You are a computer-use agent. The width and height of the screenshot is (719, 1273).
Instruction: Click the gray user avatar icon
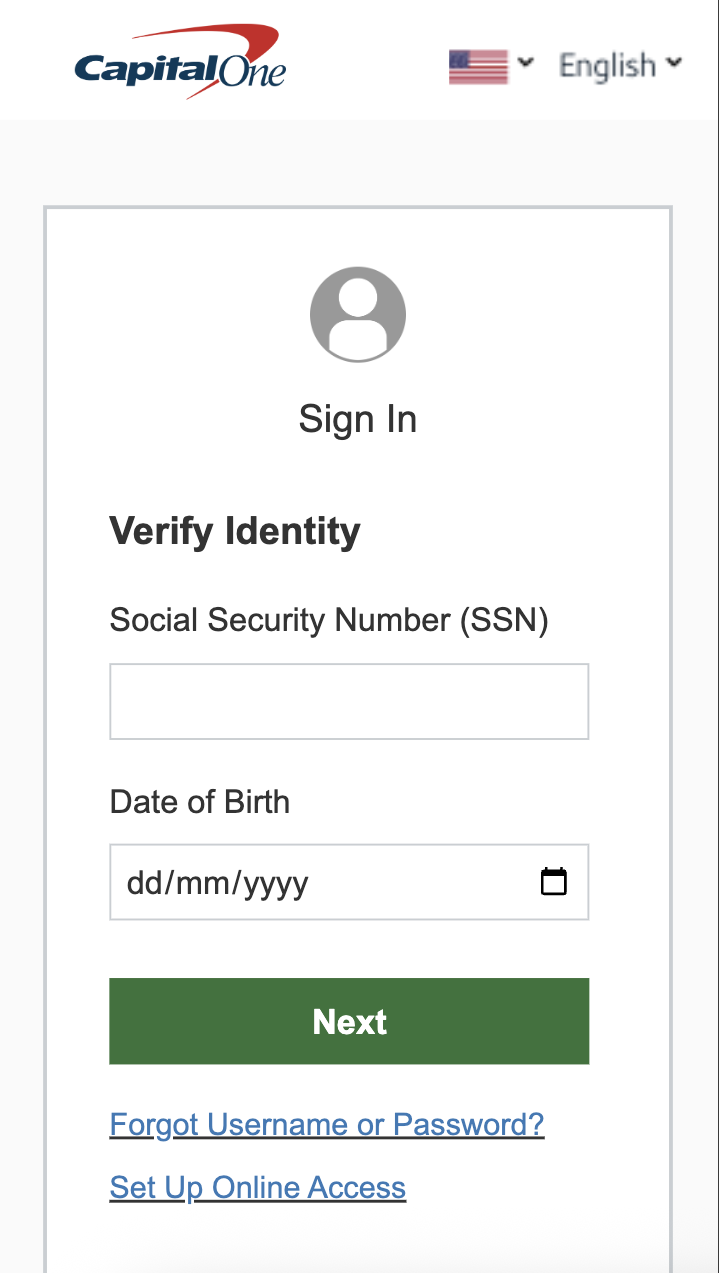(358, 314)
